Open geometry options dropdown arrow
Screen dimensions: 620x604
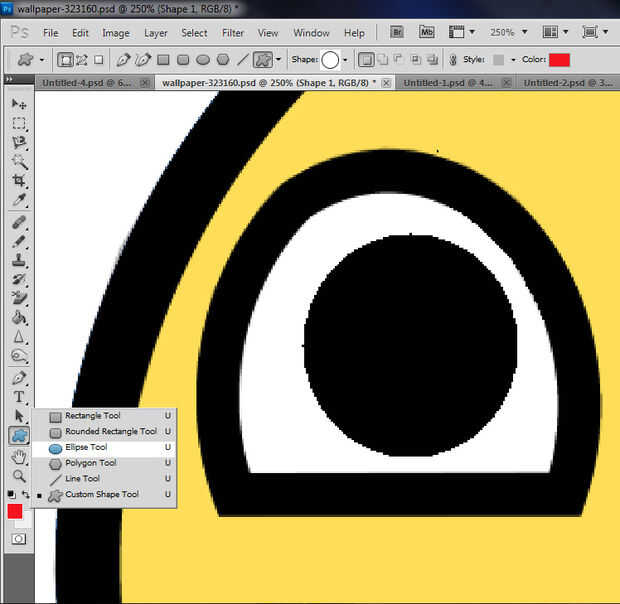point(278,60)
